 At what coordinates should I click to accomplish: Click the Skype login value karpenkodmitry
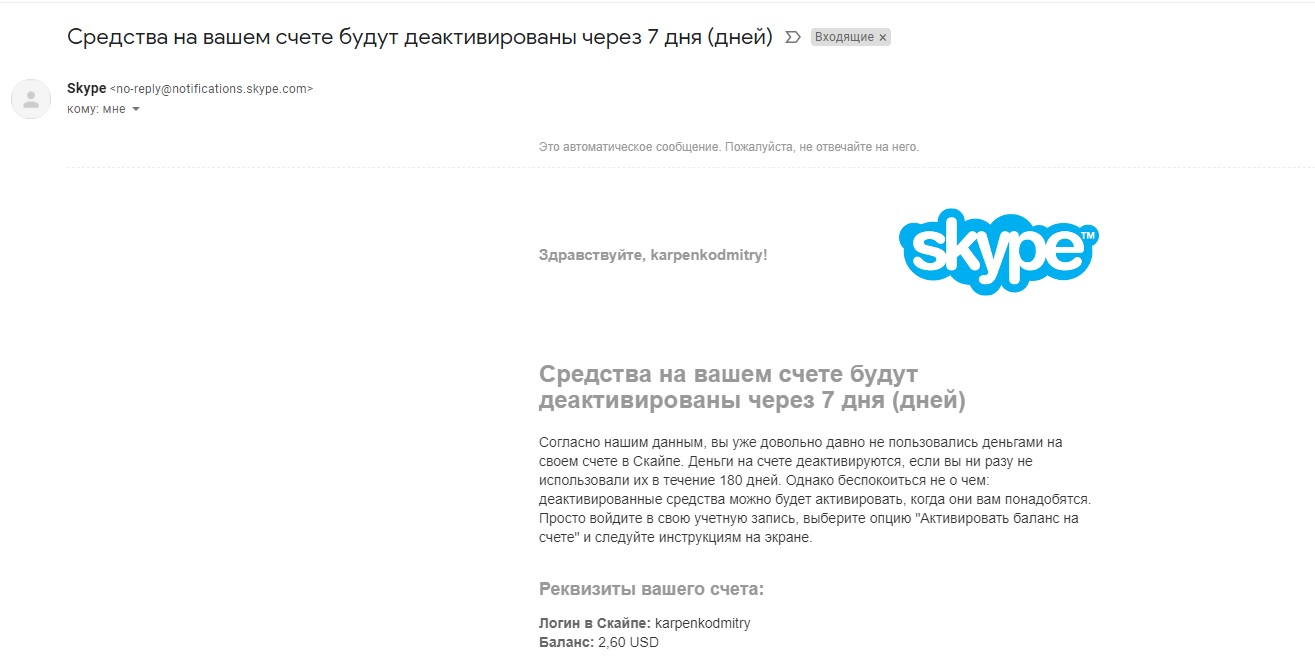[702, 623]
